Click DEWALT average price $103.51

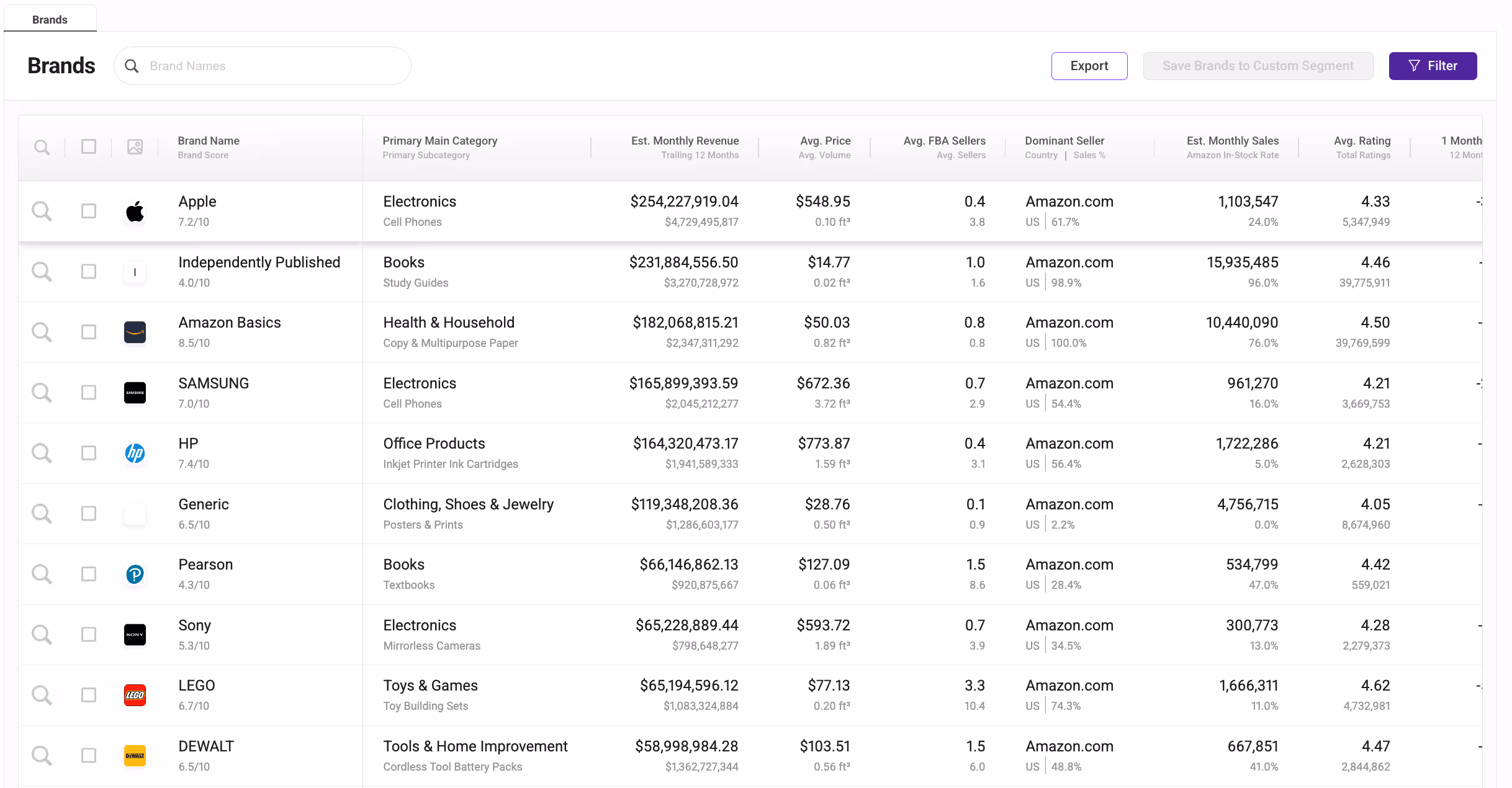825,746
